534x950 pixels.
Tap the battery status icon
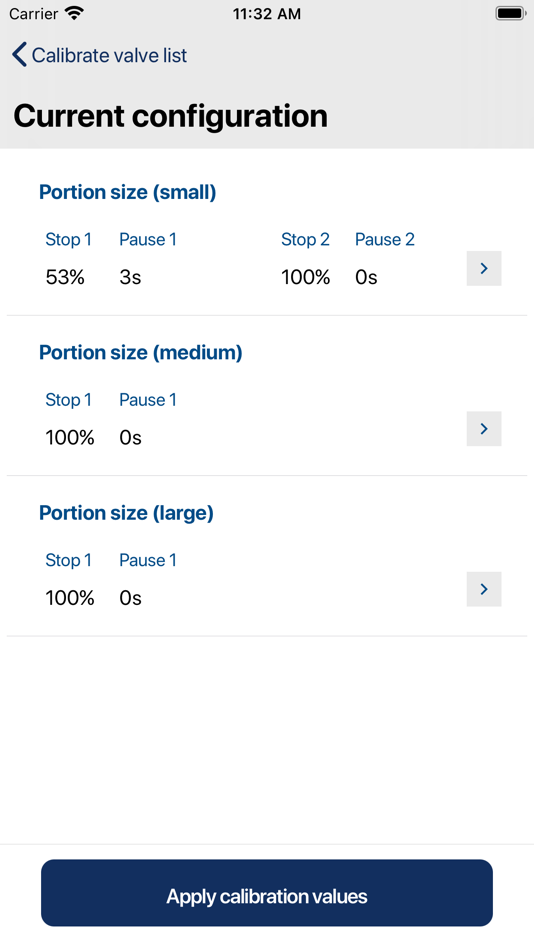[510, 13]
